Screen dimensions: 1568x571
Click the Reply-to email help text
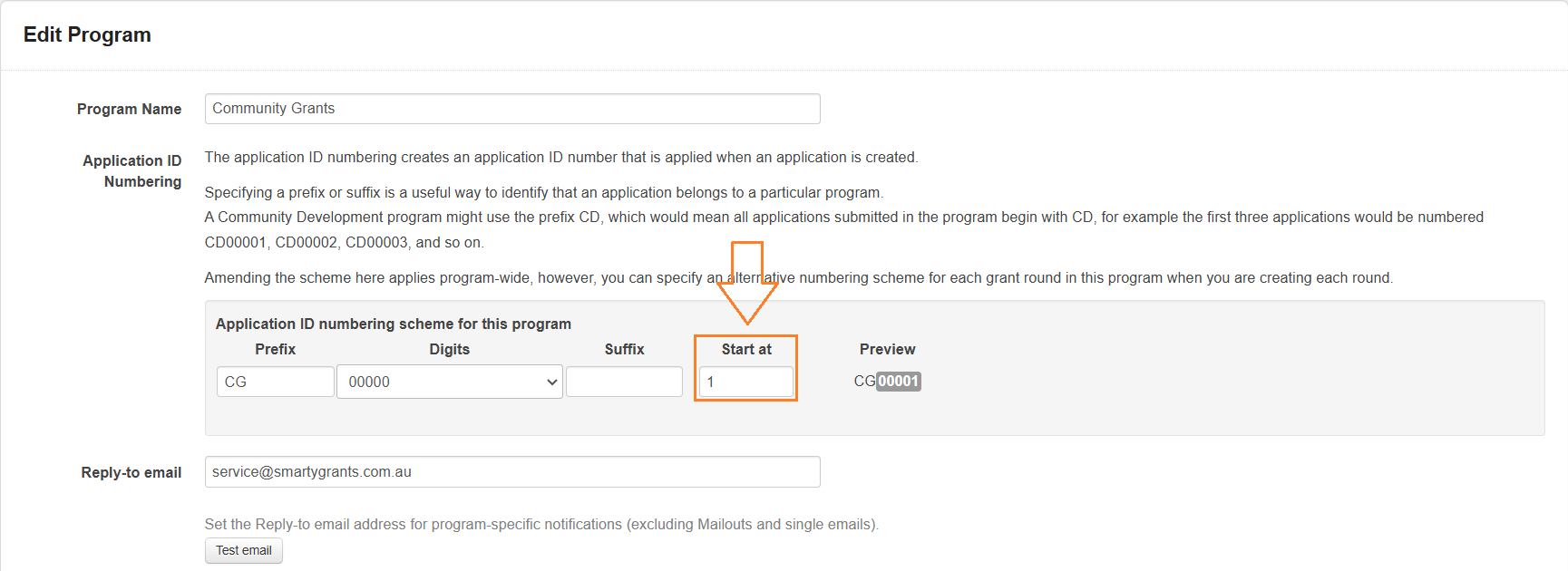click(541, 524)
